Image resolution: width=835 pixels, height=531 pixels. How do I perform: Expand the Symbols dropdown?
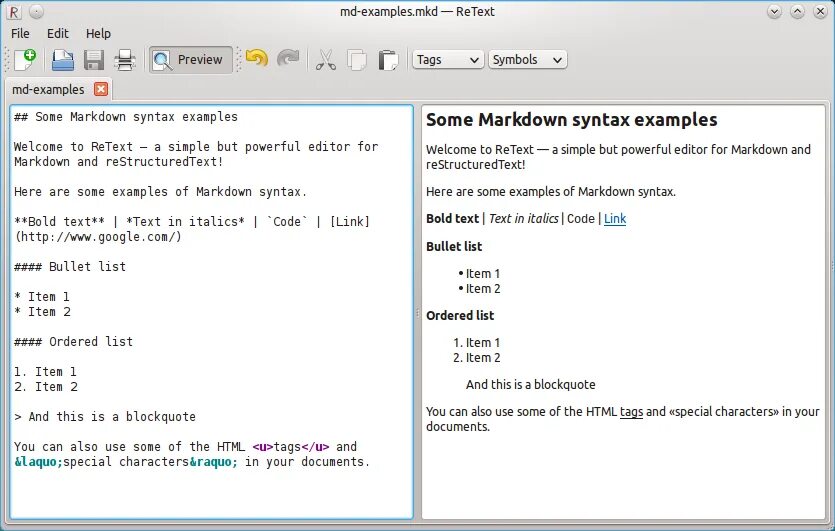click(527, 60)
